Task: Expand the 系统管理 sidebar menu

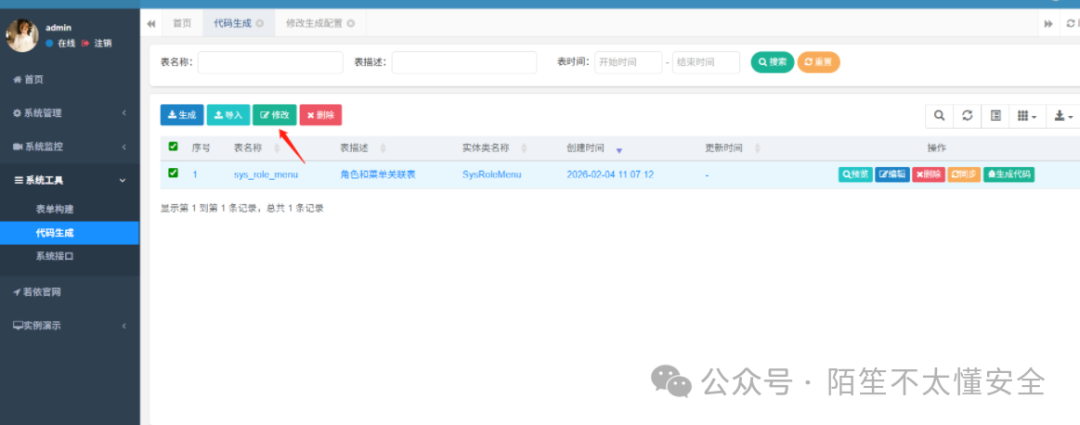Action: click(69, 113)
